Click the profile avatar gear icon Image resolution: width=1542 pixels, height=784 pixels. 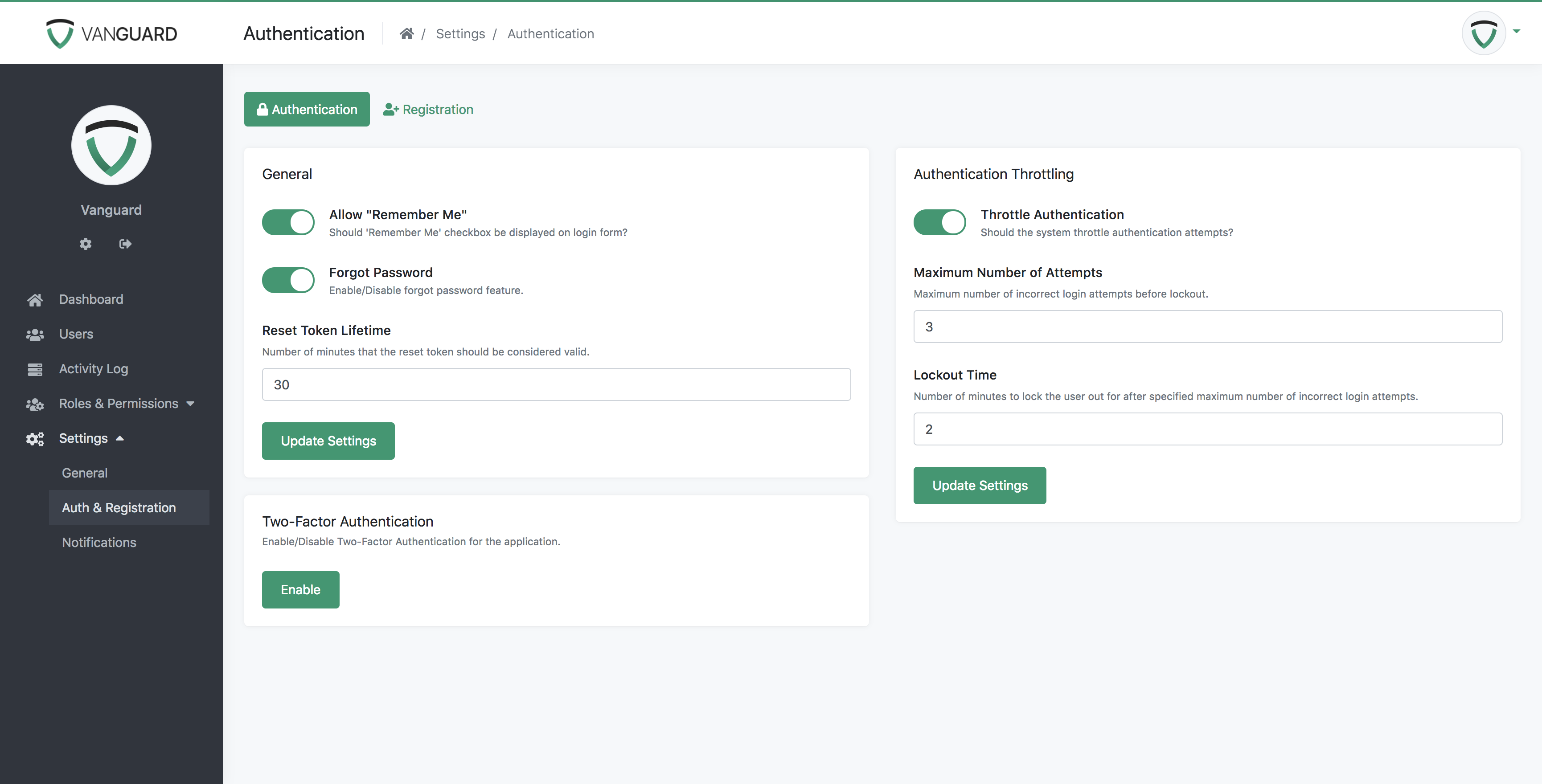(x=85, y=244)
